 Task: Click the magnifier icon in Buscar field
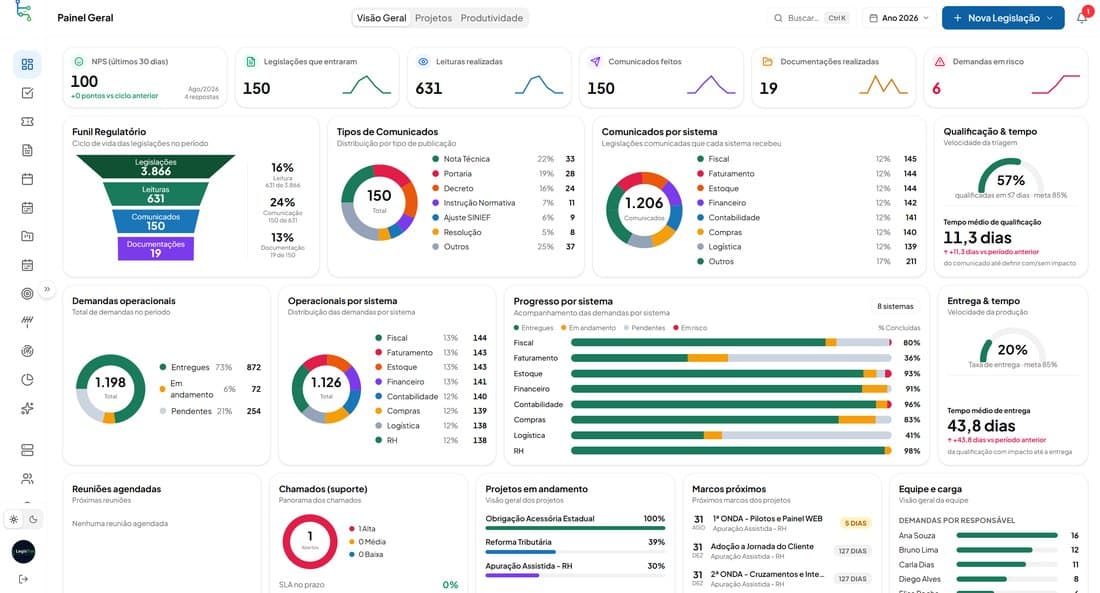click(x=778, y=18)
